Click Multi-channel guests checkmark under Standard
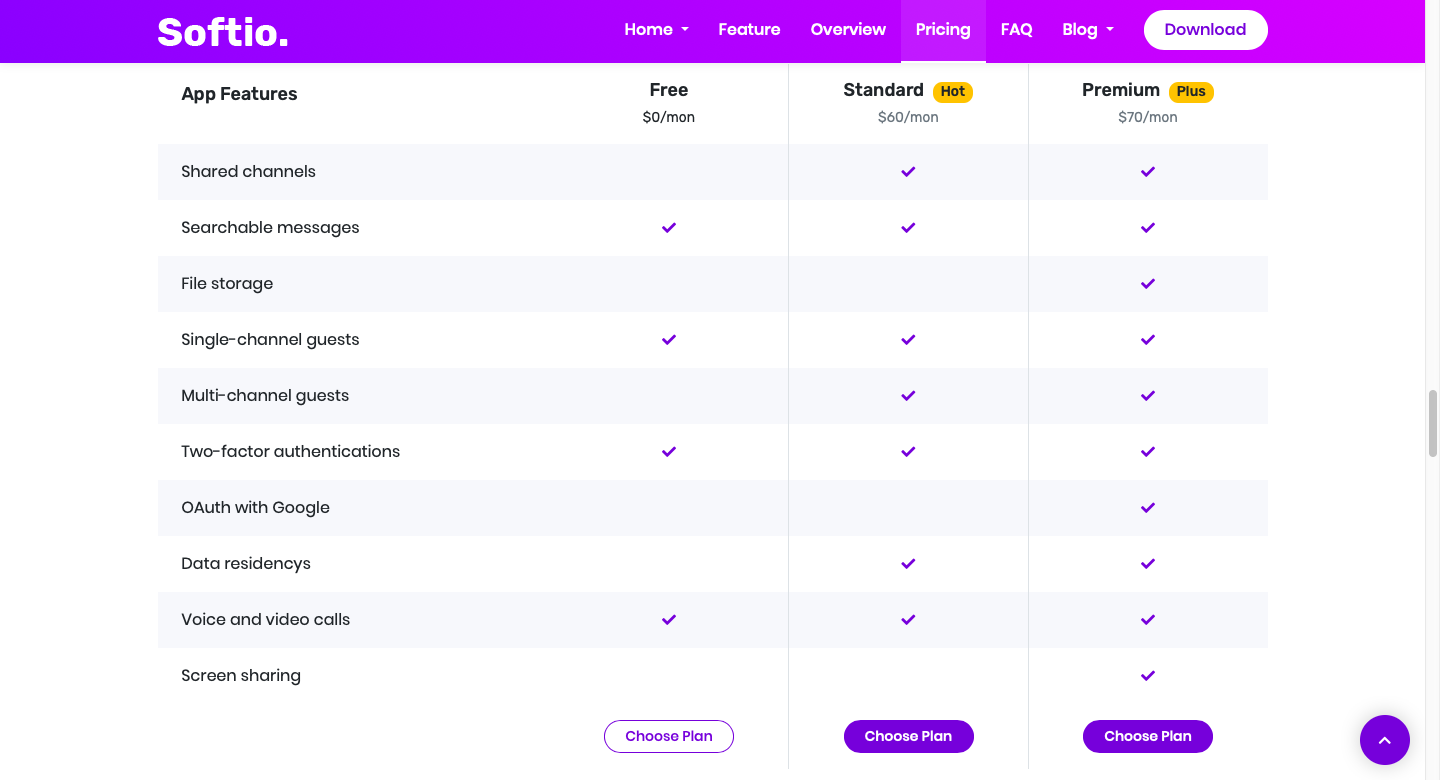 pos(908,396)
